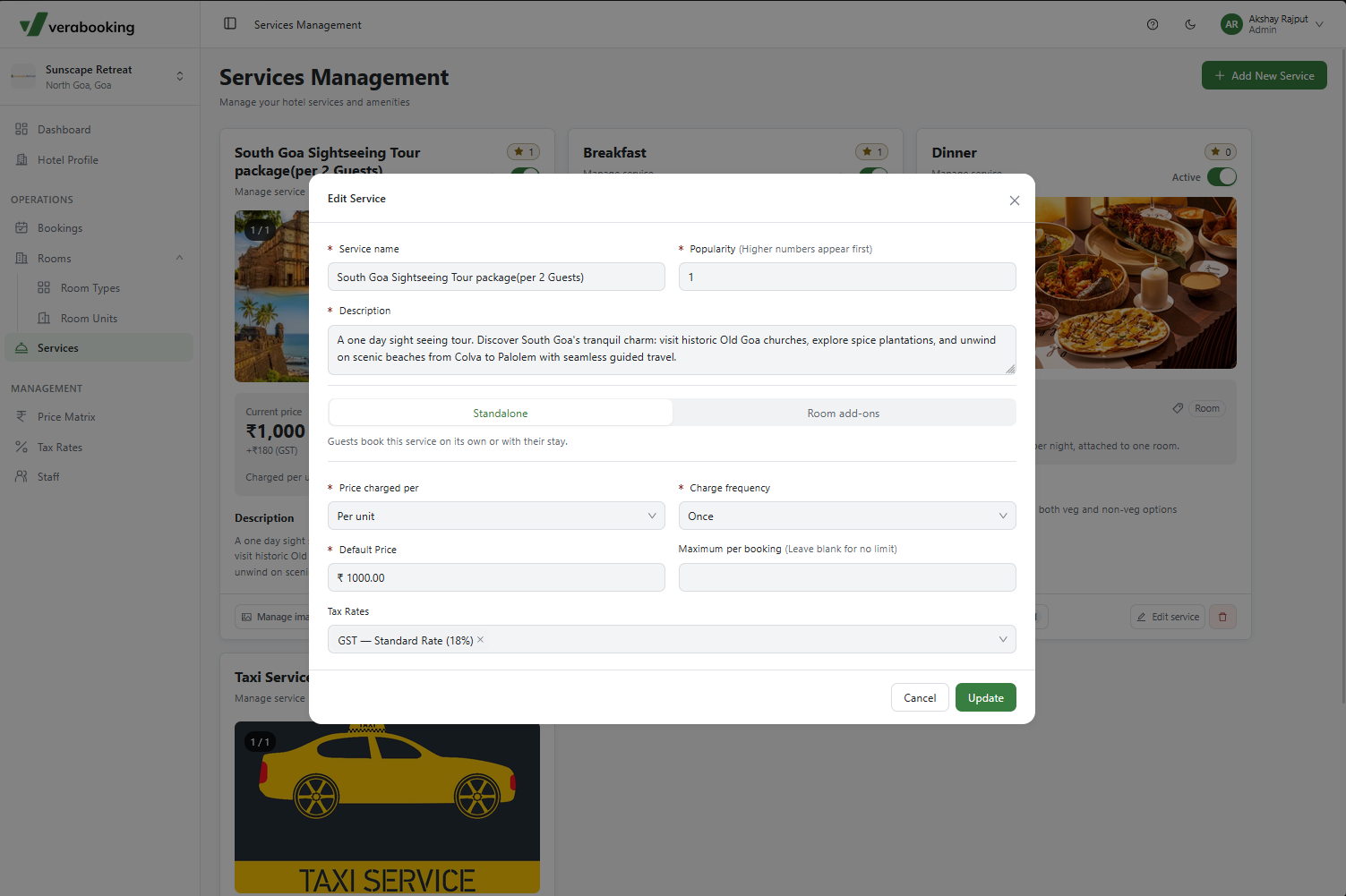The image size is (1346, 896).
Task: Remove the GST Standard Rate tag
Action: click(x=481, y=640)
